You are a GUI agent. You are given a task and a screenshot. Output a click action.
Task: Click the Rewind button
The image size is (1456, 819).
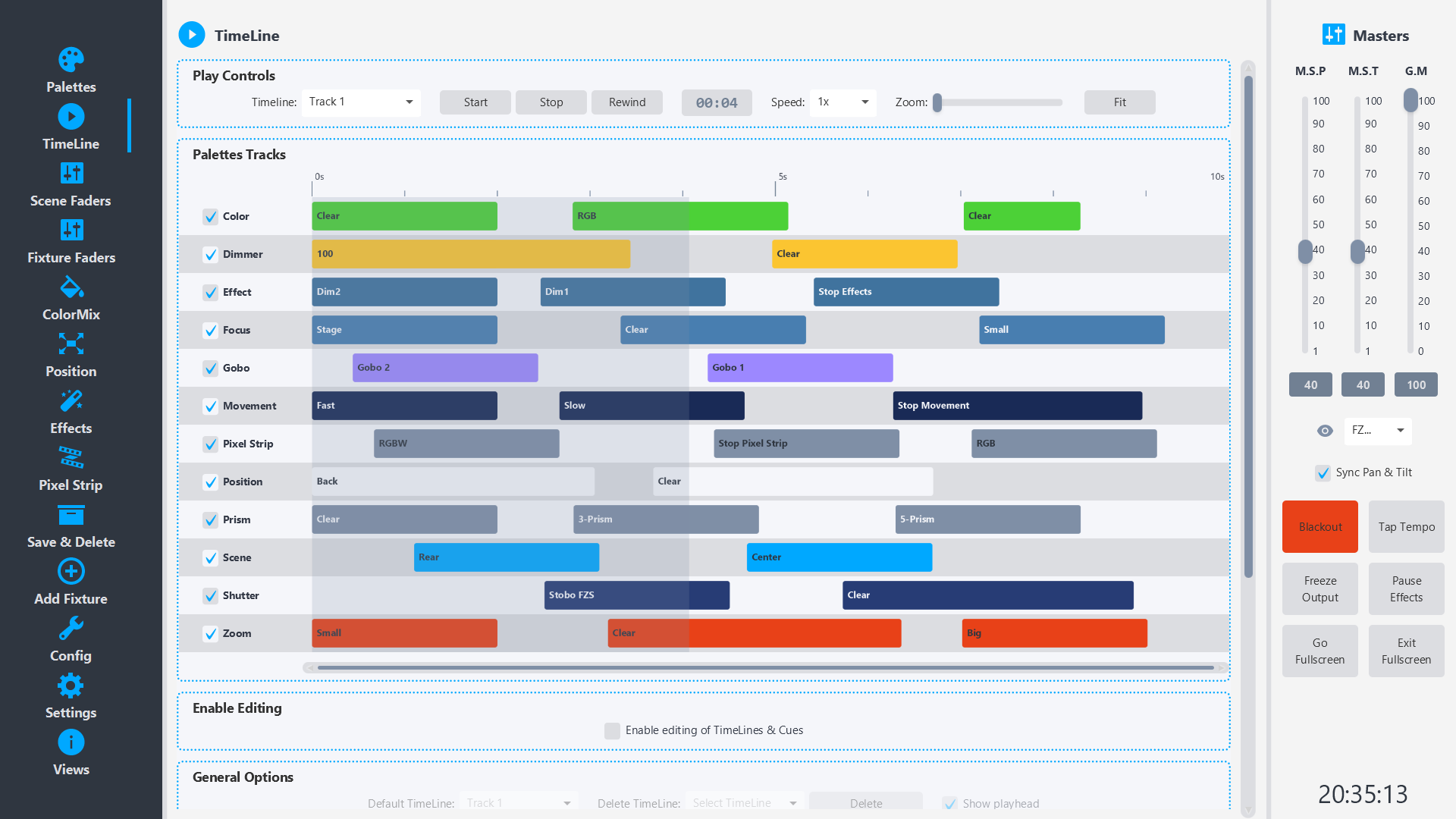[x=627, y=102]
